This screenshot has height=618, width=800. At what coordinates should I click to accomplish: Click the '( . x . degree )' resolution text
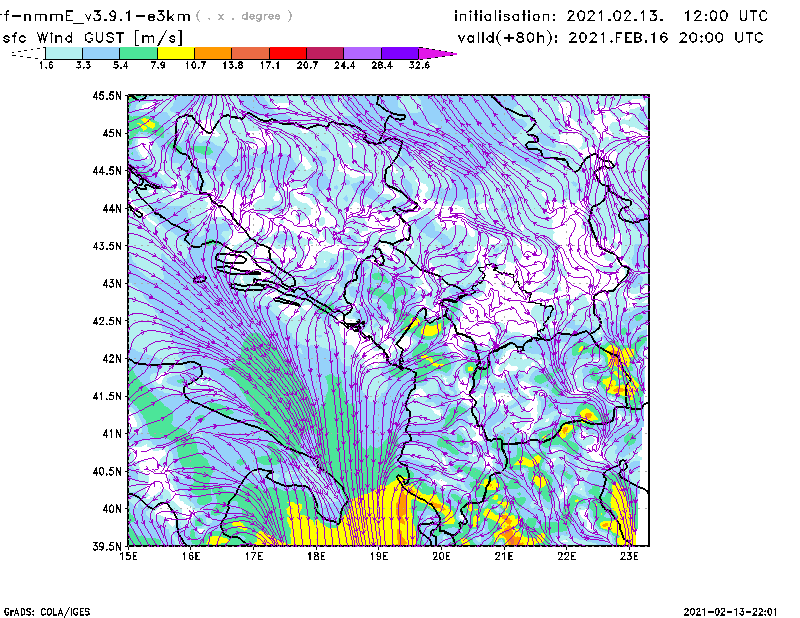pos(244,16)
